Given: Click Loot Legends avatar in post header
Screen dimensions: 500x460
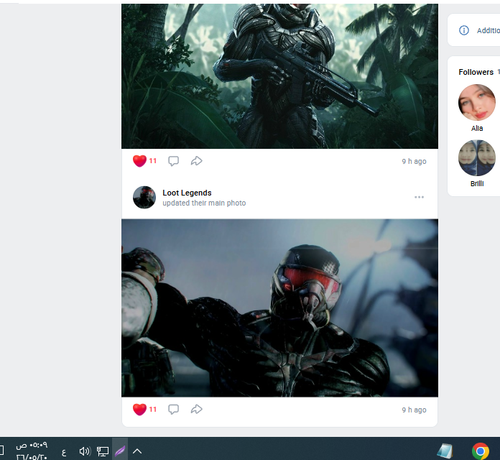Looking at the screenshot, I should point(144,197).
